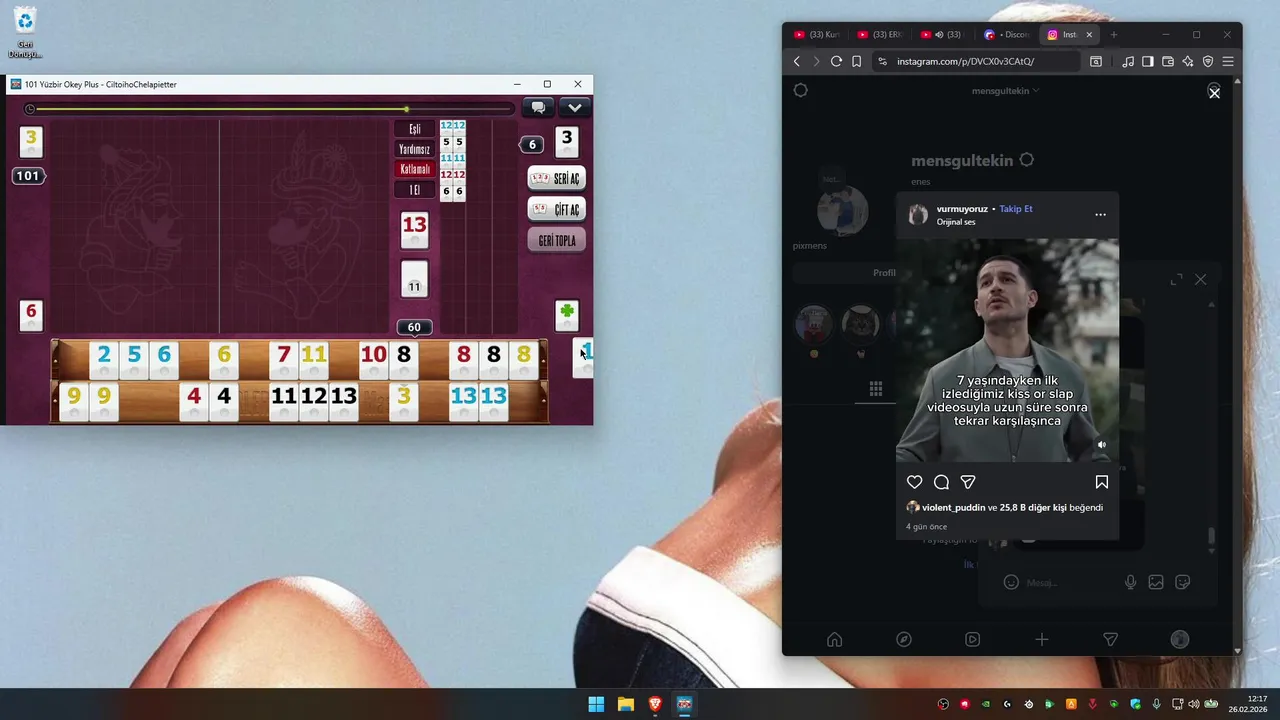Select the blue 5 tile on rack
This screenshot has width=1280, height=720.
(134, 359)
